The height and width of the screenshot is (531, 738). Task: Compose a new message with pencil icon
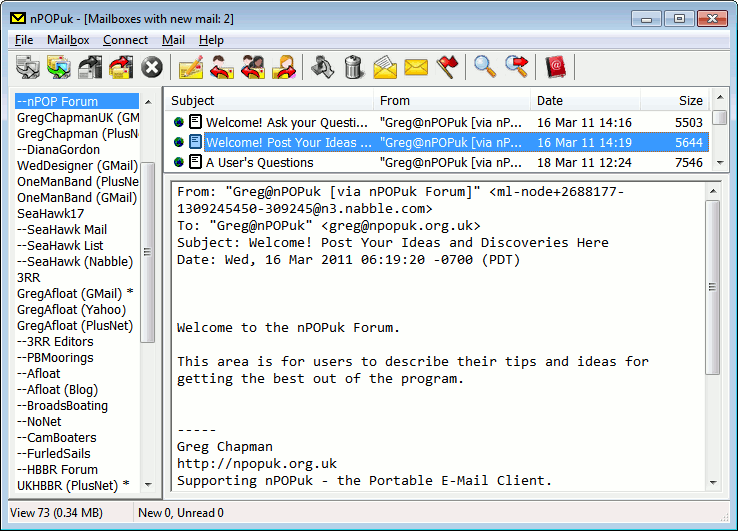[x=191, y=67]
